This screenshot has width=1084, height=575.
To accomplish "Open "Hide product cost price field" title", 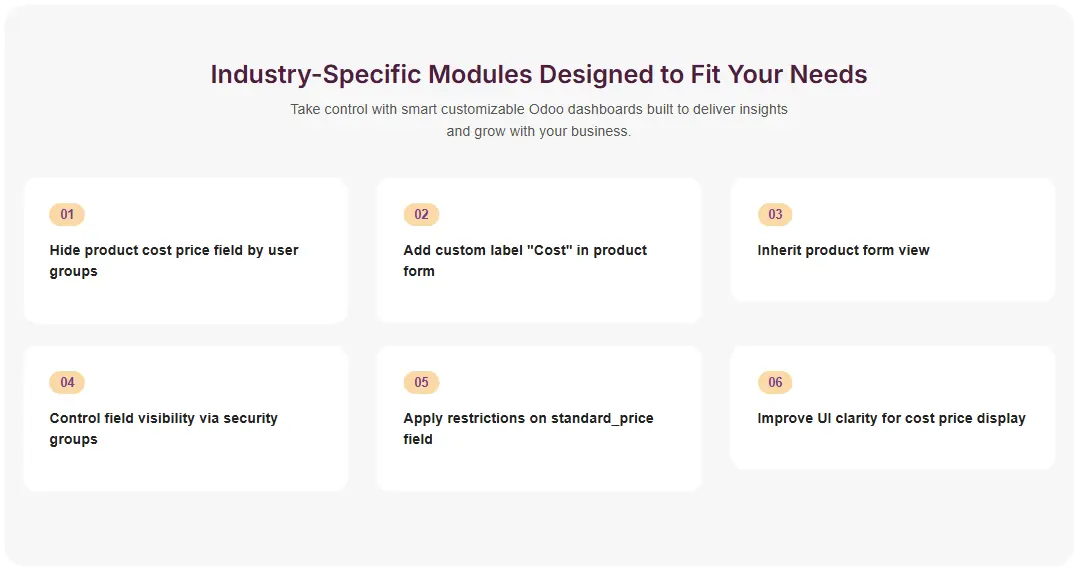I will click(174, 260).
